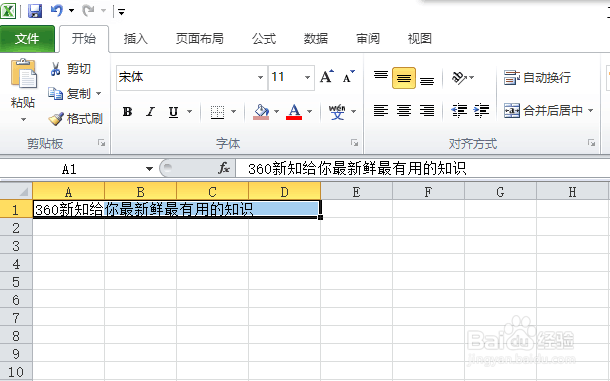This screenshot has height=381, width=610.
Task: Switch to the 数据 (Data) tab
Action: [x=316, y=39]
